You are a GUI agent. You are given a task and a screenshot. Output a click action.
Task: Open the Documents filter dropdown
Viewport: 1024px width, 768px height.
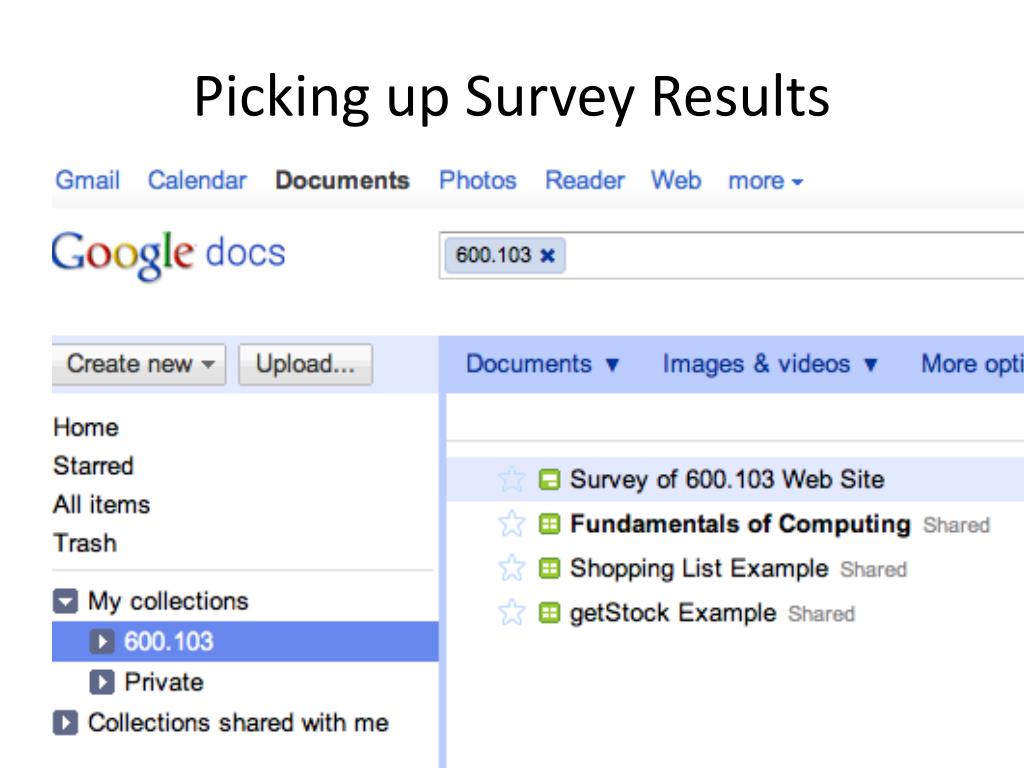(543, 364)
